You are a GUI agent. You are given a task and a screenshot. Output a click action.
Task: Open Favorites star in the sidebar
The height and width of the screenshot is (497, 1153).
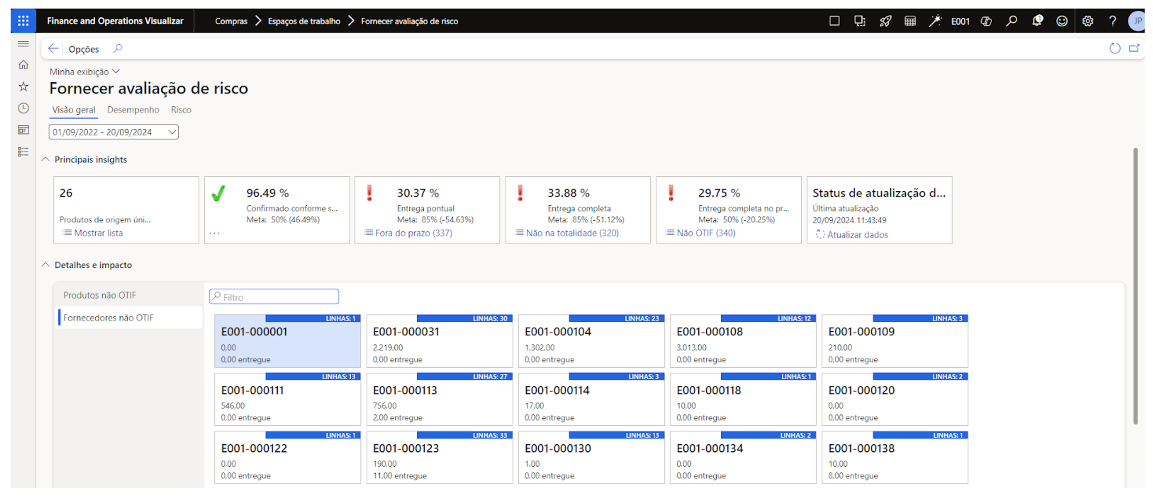click(x=23, y=87)
